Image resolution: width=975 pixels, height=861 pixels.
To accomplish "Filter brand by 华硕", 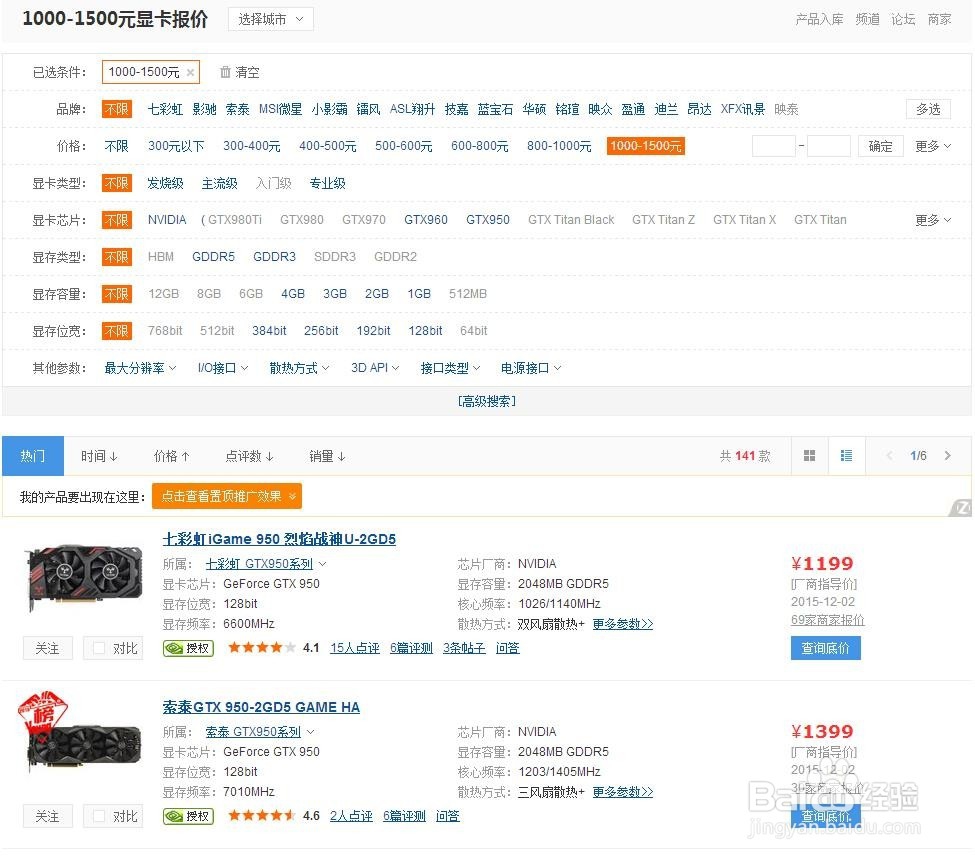I will pos(534,109).
